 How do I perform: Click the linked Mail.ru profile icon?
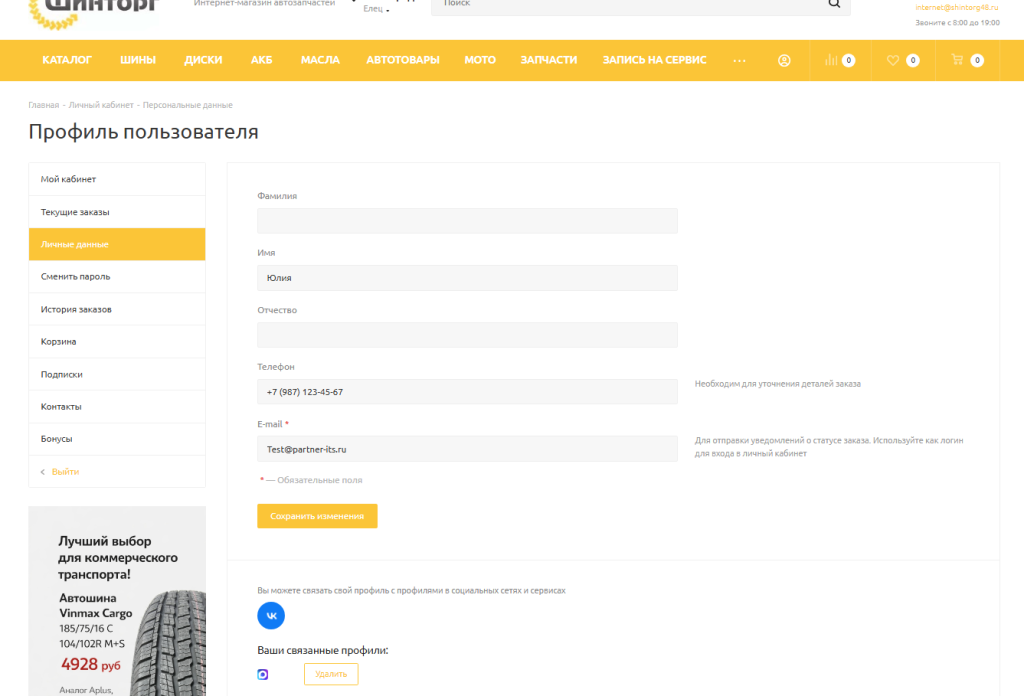(x=263, y=674)
